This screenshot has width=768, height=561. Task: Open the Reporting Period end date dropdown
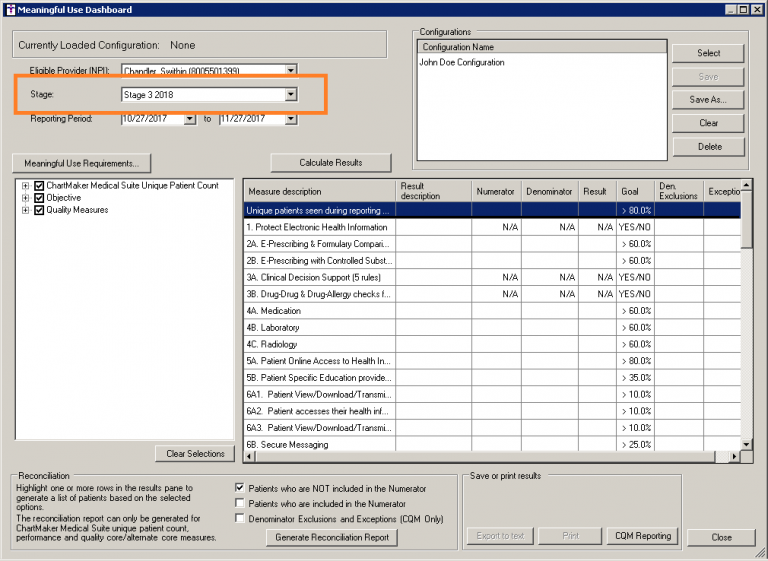[291, 119]
